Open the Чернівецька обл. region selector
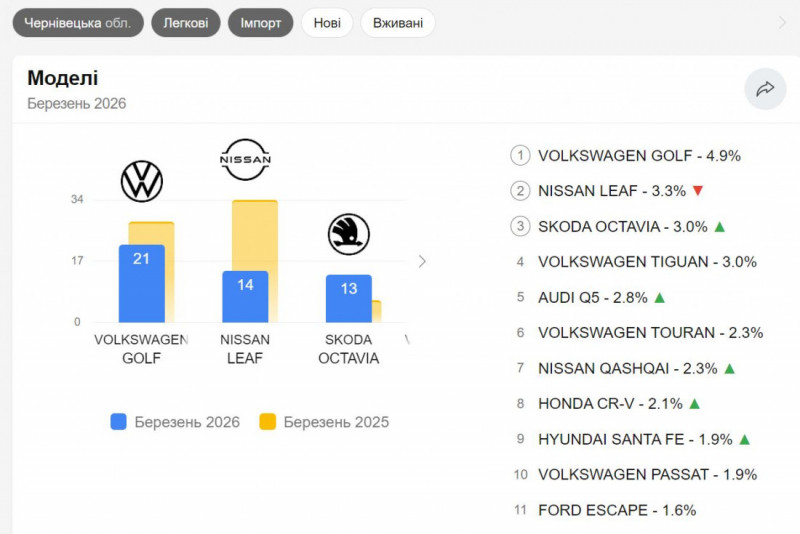 [78, 23]
